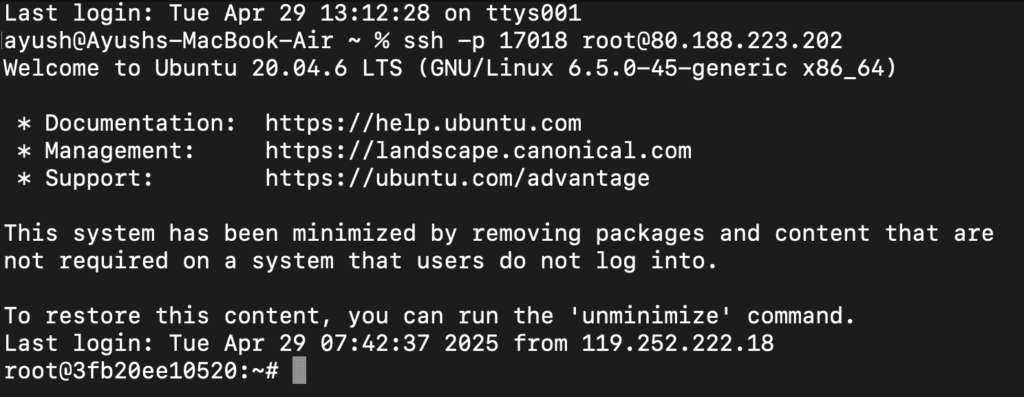Viewport: 1024px width, 397px height.
Task: Click the asterisk bullet beside Management
Action: click(24, 151)
